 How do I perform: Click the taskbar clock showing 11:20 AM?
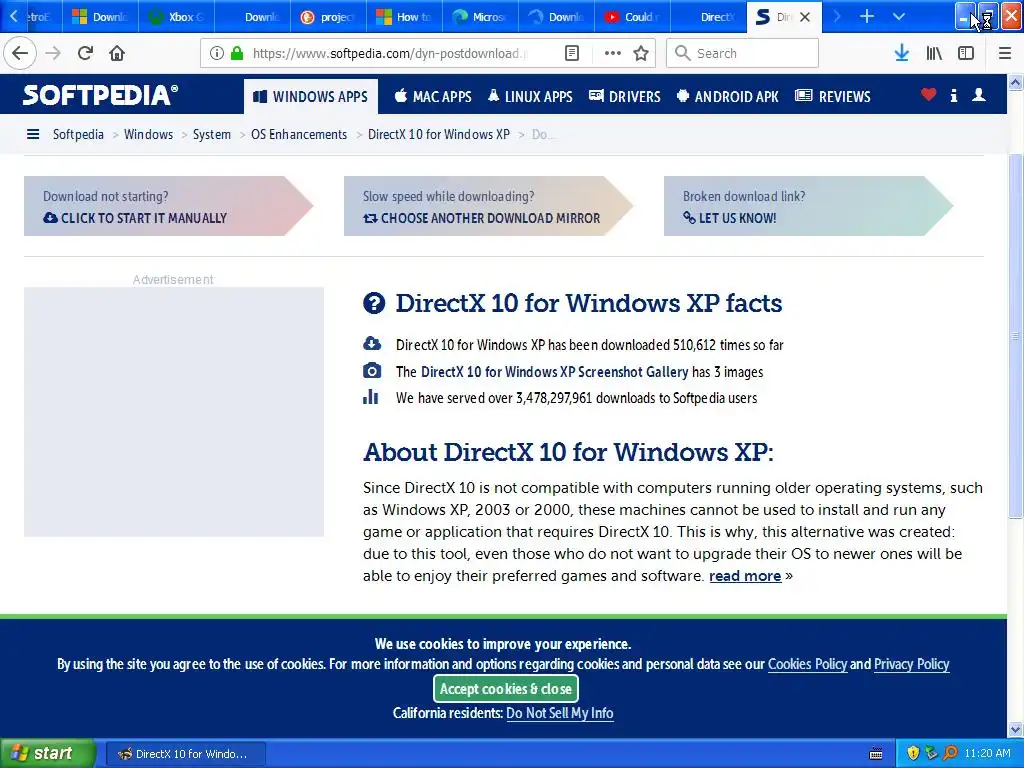pos(987,754)
